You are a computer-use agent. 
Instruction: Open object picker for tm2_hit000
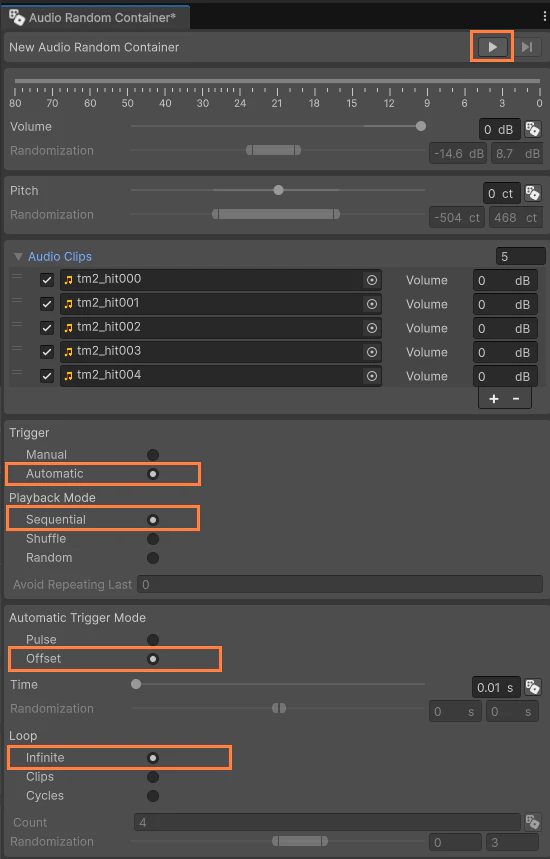pos(372,280)
